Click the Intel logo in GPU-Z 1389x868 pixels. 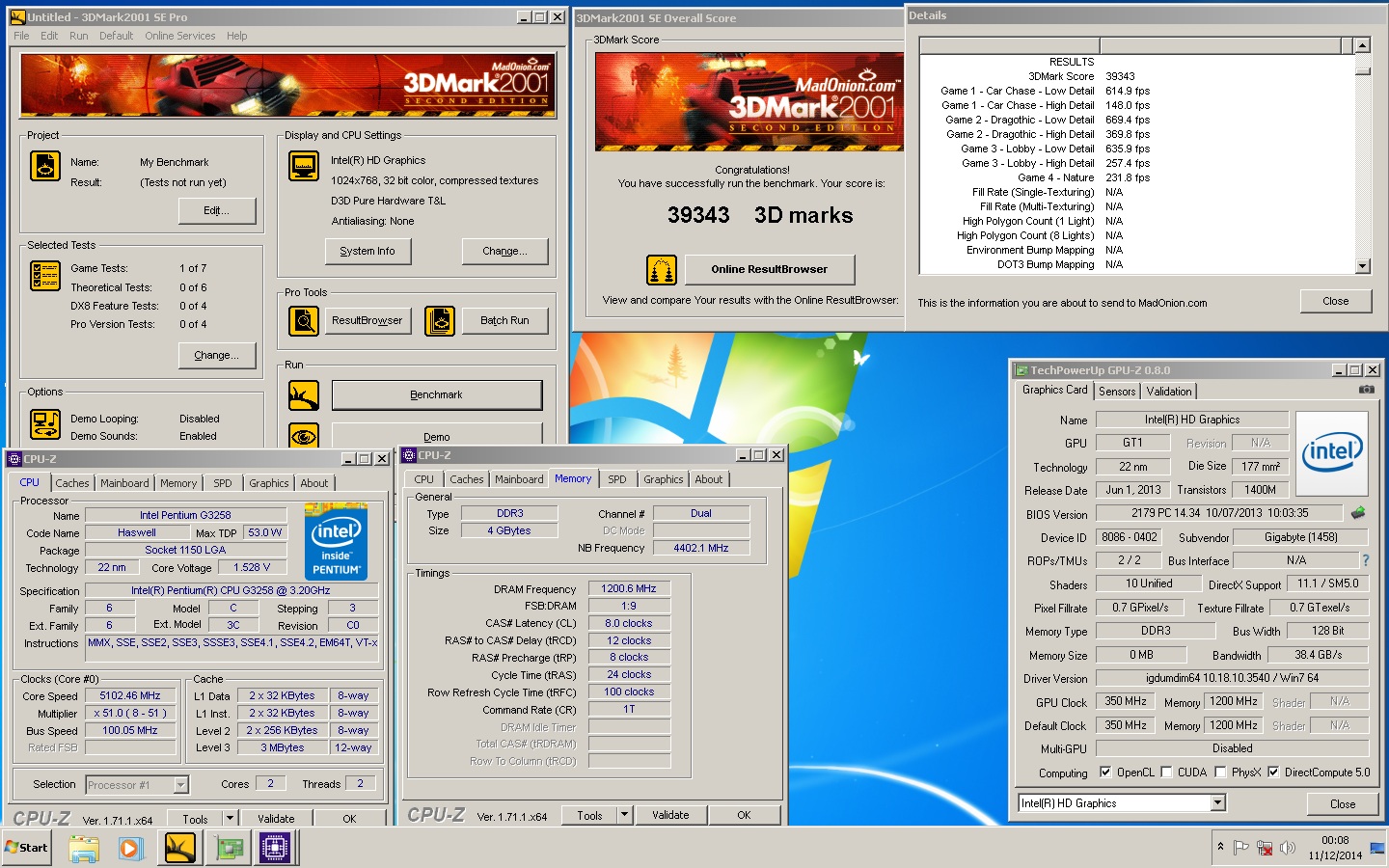coord(1332,452)
